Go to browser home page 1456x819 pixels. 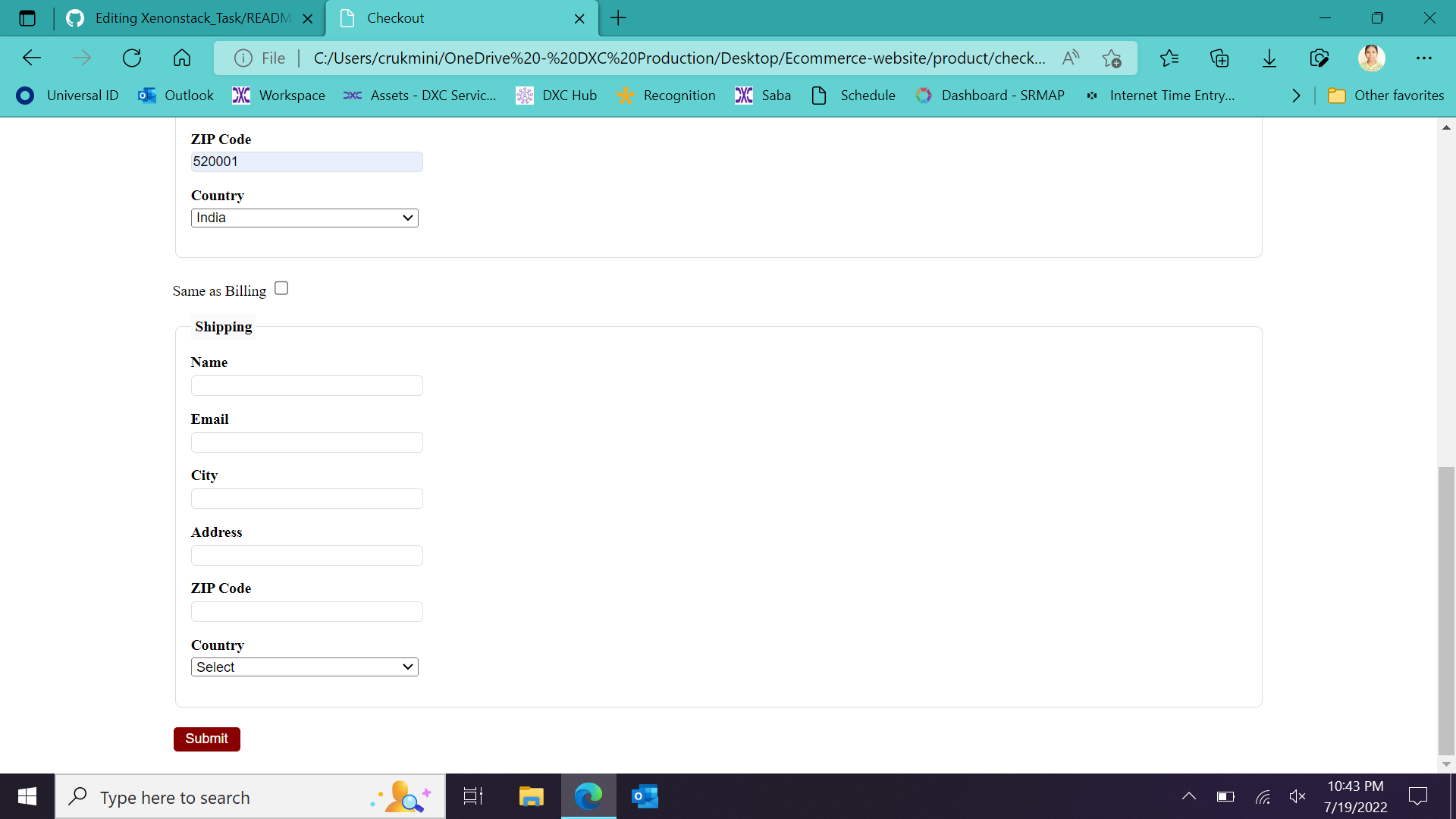182,58
